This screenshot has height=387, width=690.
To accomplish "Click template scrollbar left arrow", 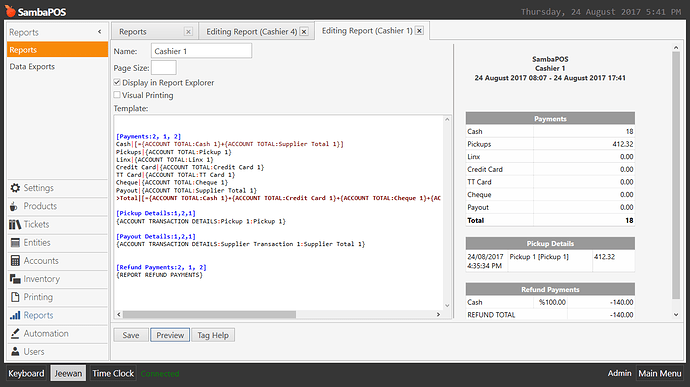I will (119, 314).
